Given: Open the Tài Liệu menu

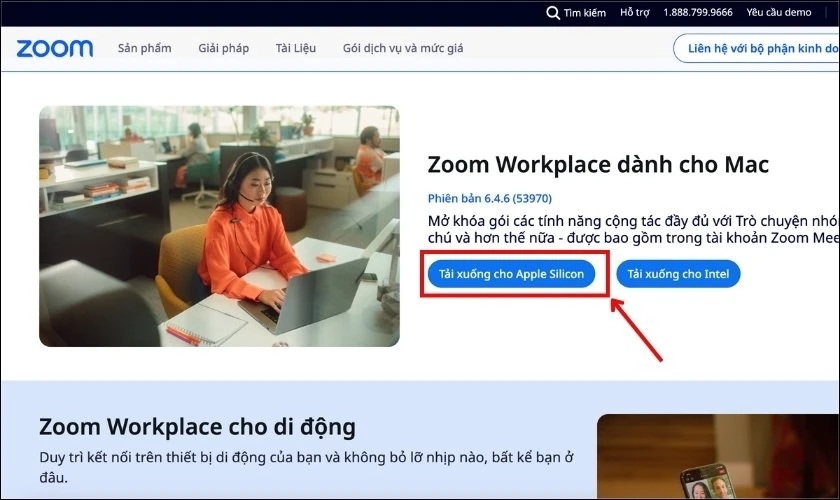Looking at the screenshot, I should point(296,48).
